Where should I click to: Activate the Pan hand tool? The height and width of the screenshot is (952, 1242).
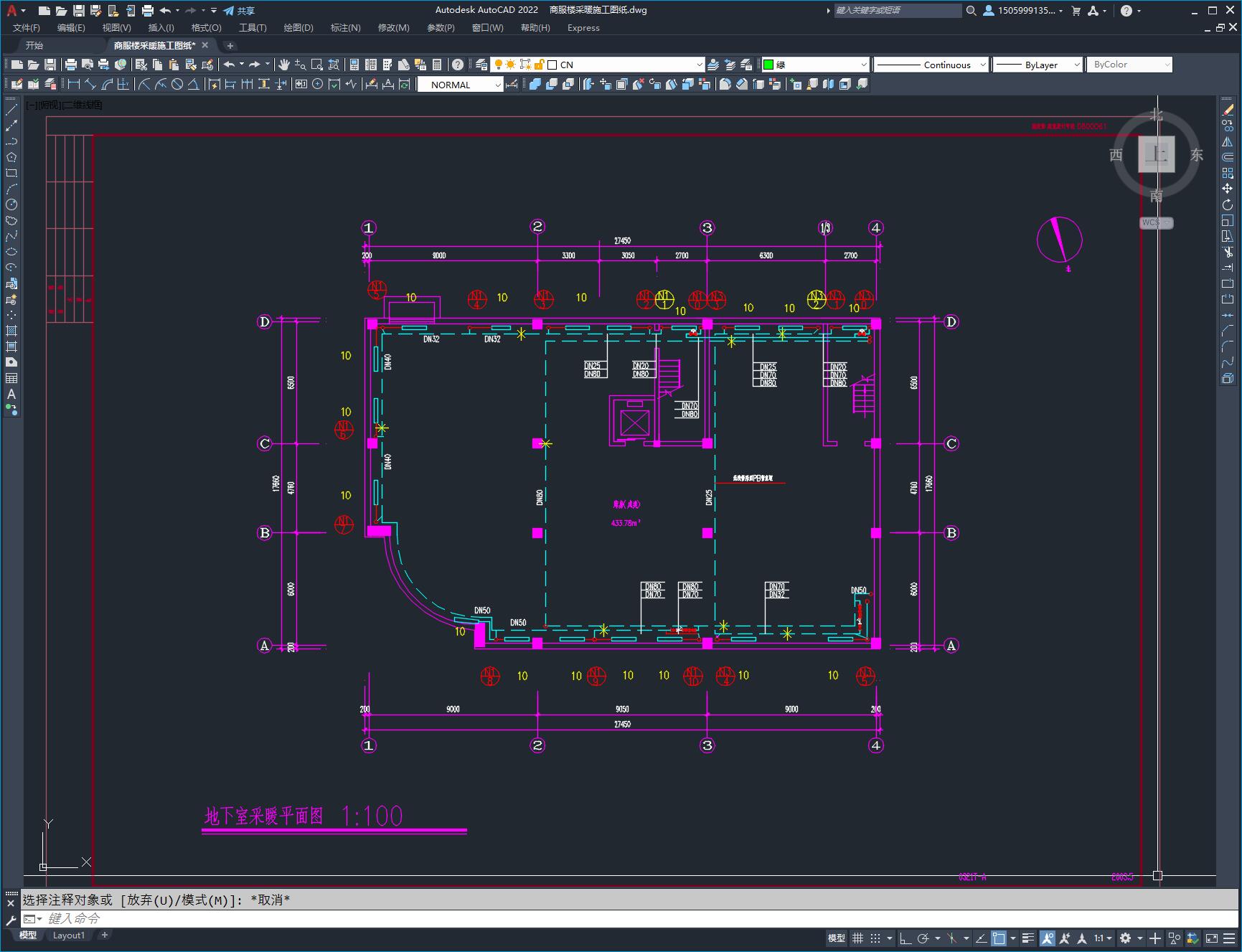[x=284, y=65]
